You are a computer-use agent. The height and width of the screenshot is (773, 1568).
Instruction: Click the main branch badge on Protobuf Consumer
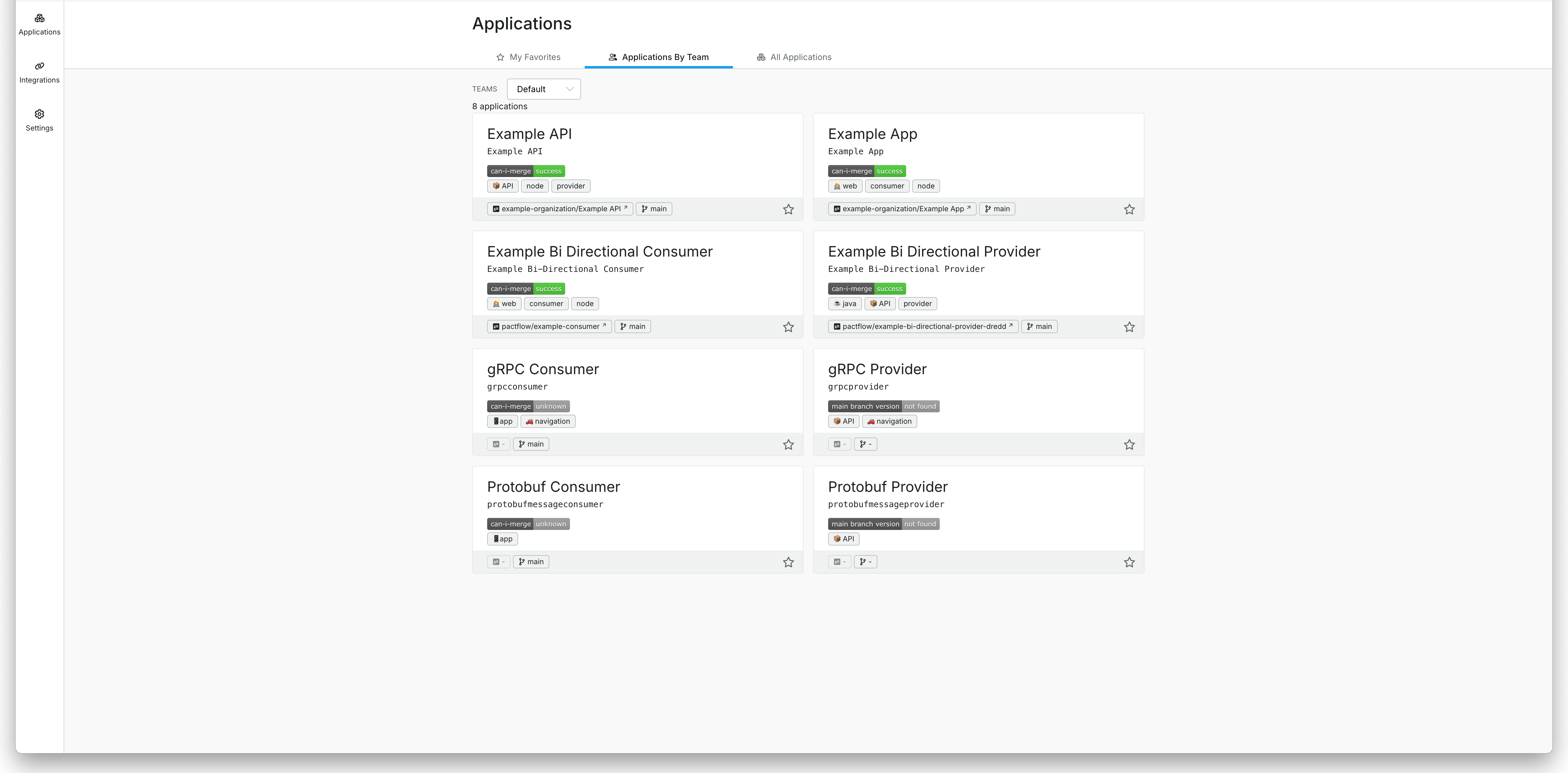tap(530, 561)
